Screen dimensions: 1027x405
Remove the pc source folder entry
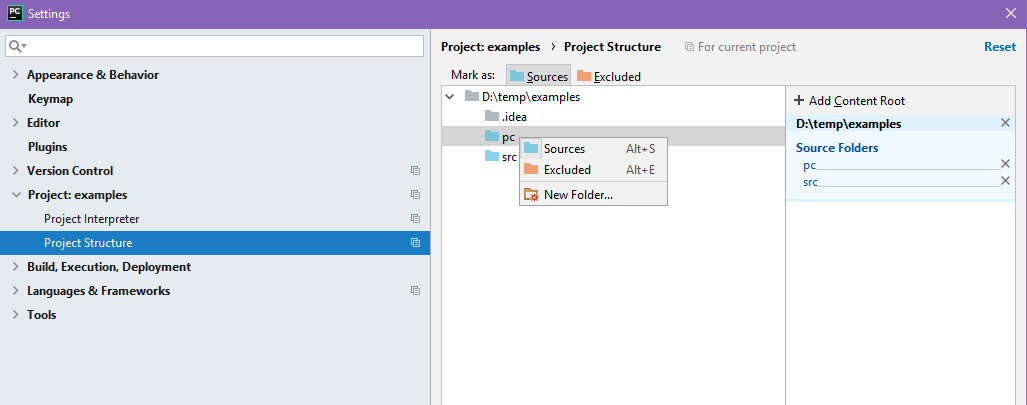click(x=1005, y=164)
